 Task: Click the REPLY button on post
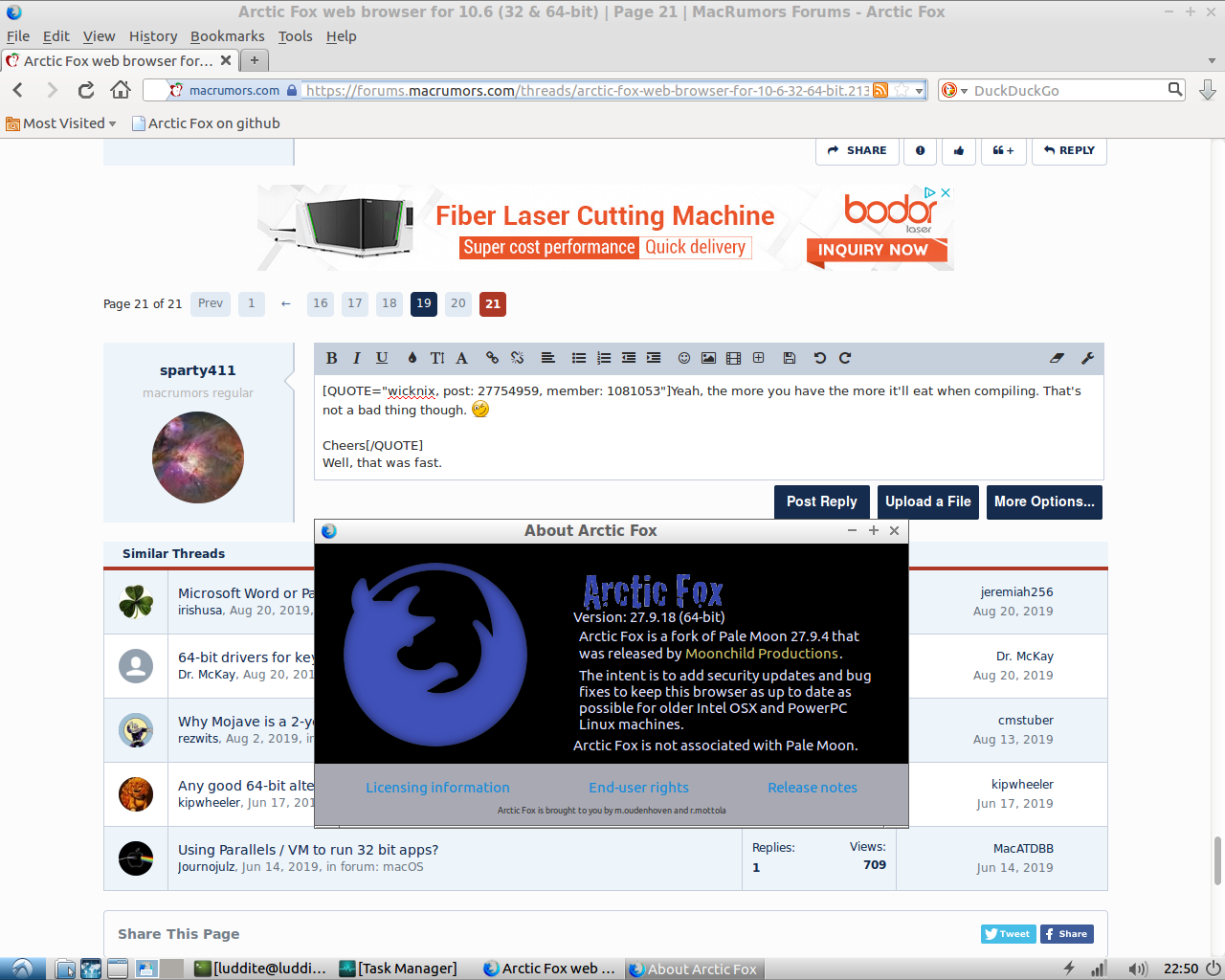pos(1069,150)
